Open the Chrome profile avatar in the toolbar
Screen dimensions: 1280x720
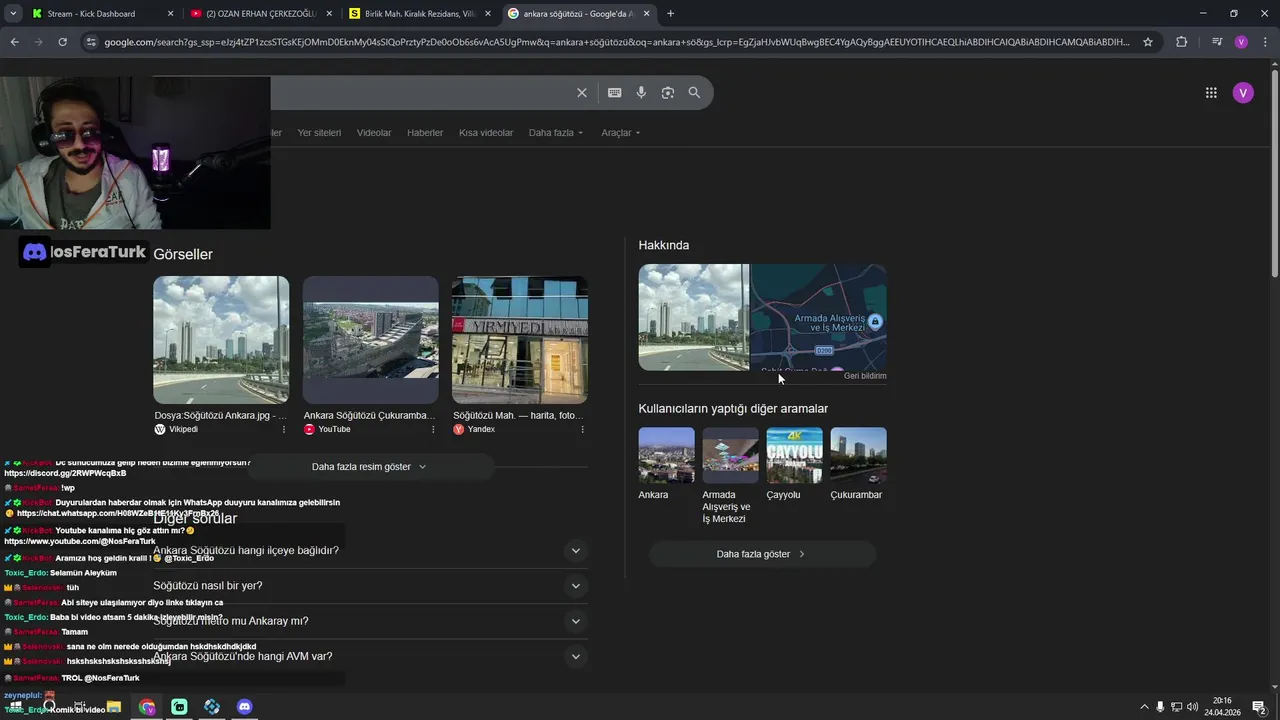[x=1241, y=42]
